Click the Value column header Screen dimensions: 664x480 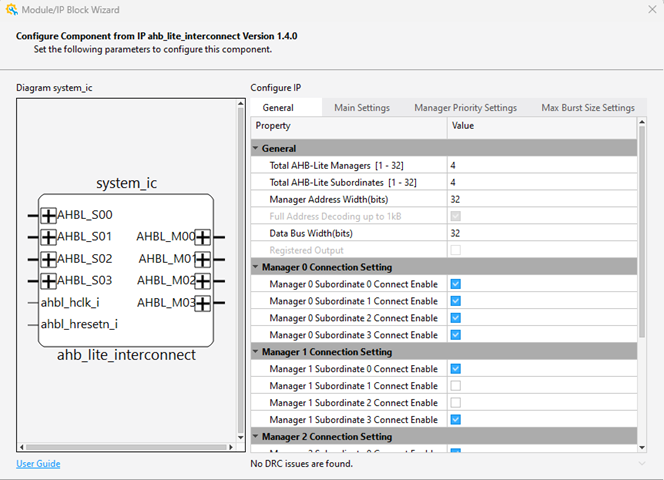[x=542, y=126]
